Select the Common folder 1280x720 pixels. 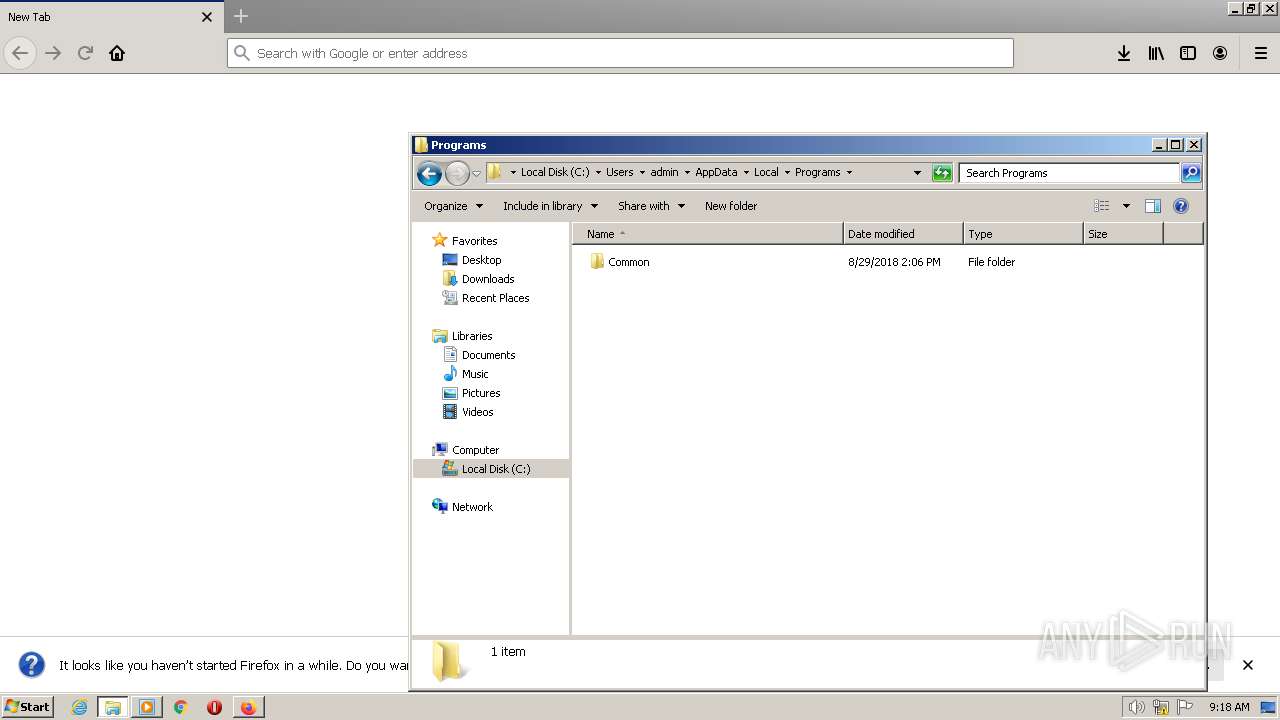point(628,262)
